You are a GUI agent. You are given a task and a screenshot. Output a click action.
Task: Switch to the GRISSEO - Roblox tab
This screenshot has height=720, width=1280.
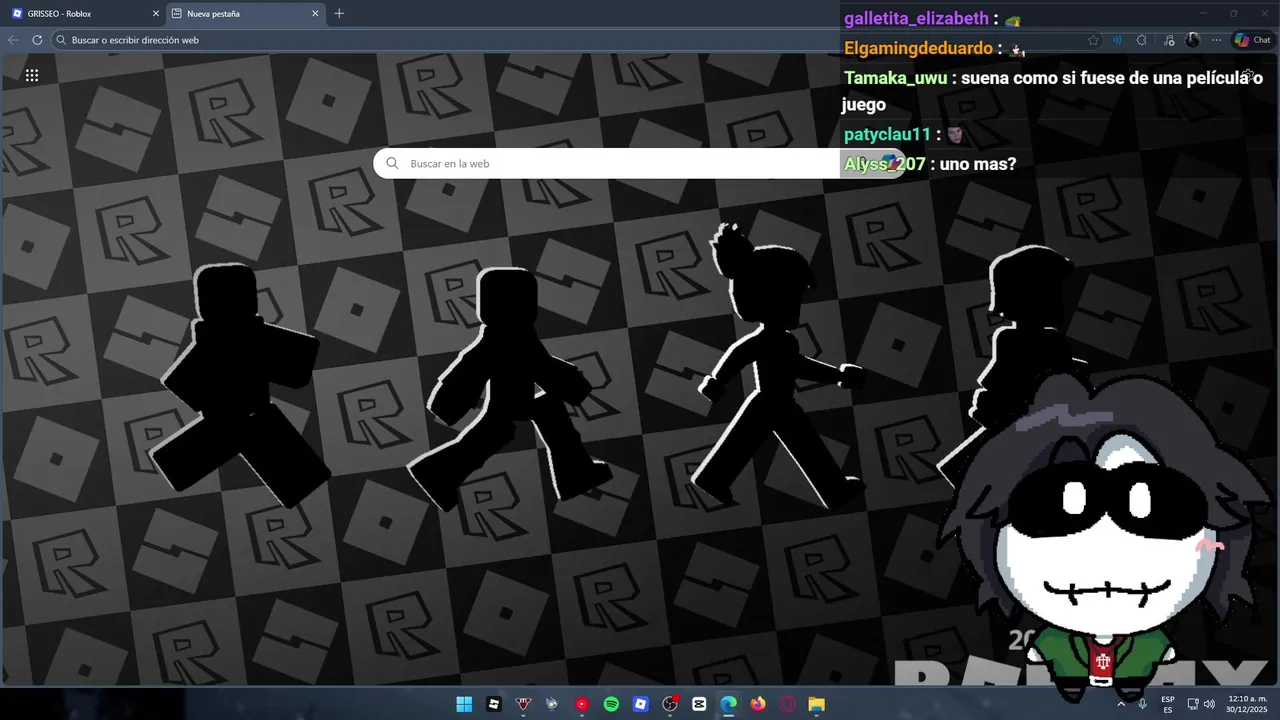(x=84, y=14)
